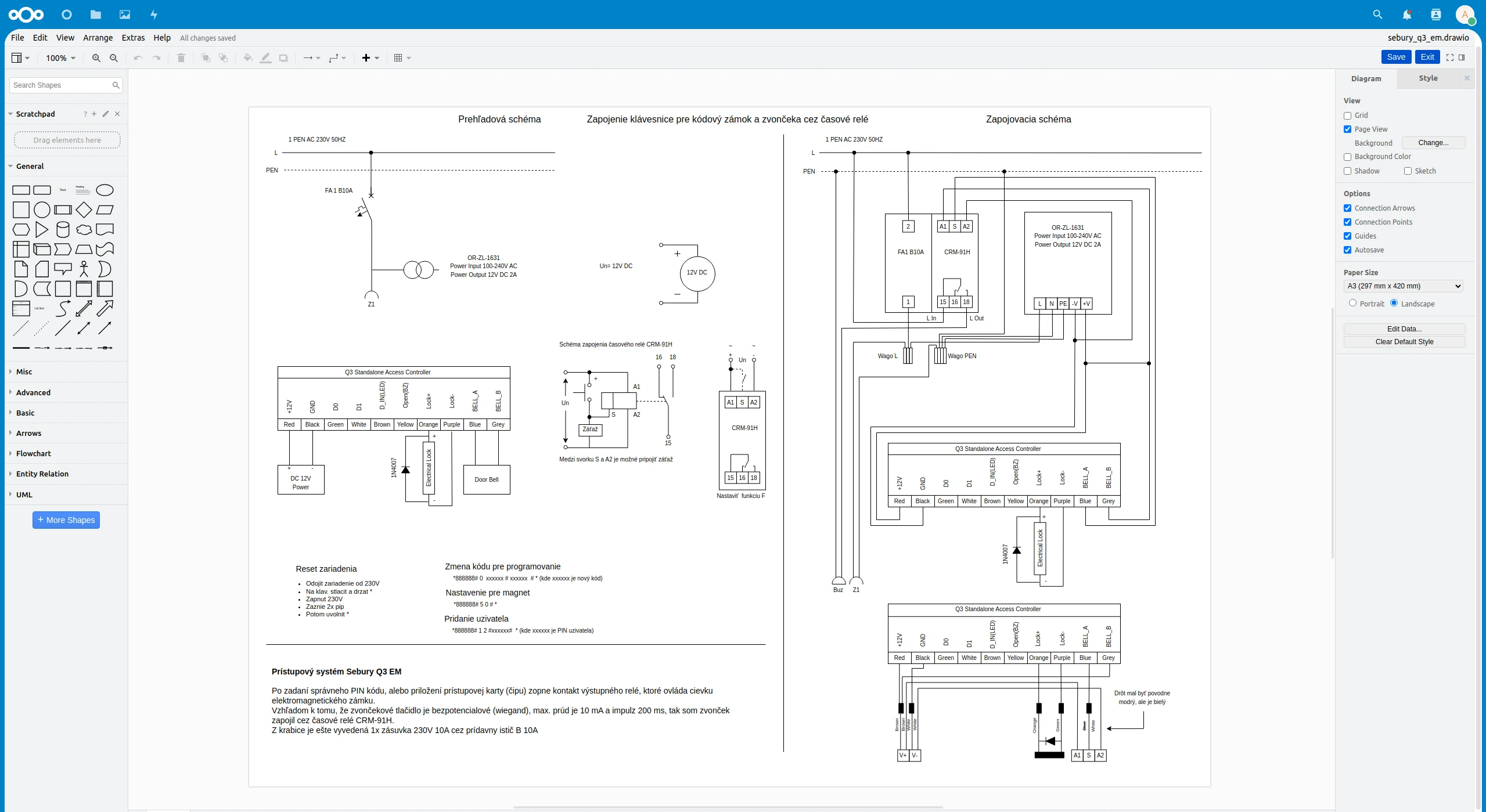Click the To Front icon
Image resolution: width=1486 pixels, height=812 pixels.
pyautogui.click(x=206, y=58)
